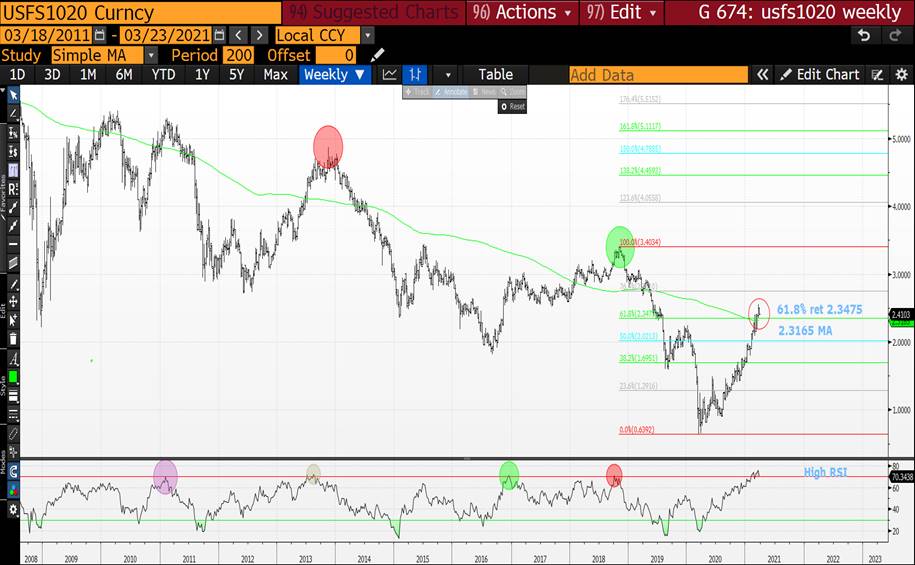Switch to bar chart type icon
The image size is (915, 565).
[415, 75]
